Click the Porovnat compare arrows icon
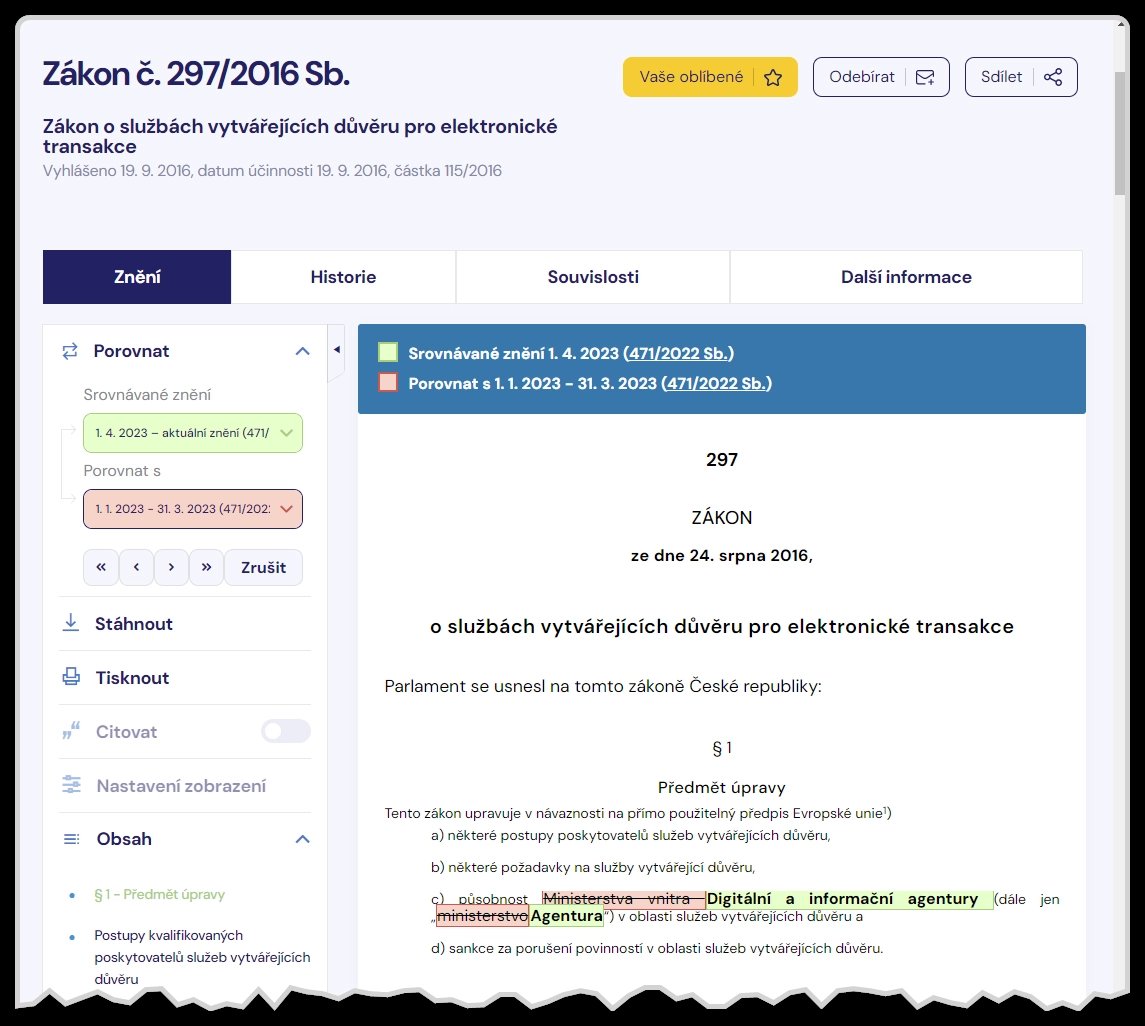 (70, 351)
